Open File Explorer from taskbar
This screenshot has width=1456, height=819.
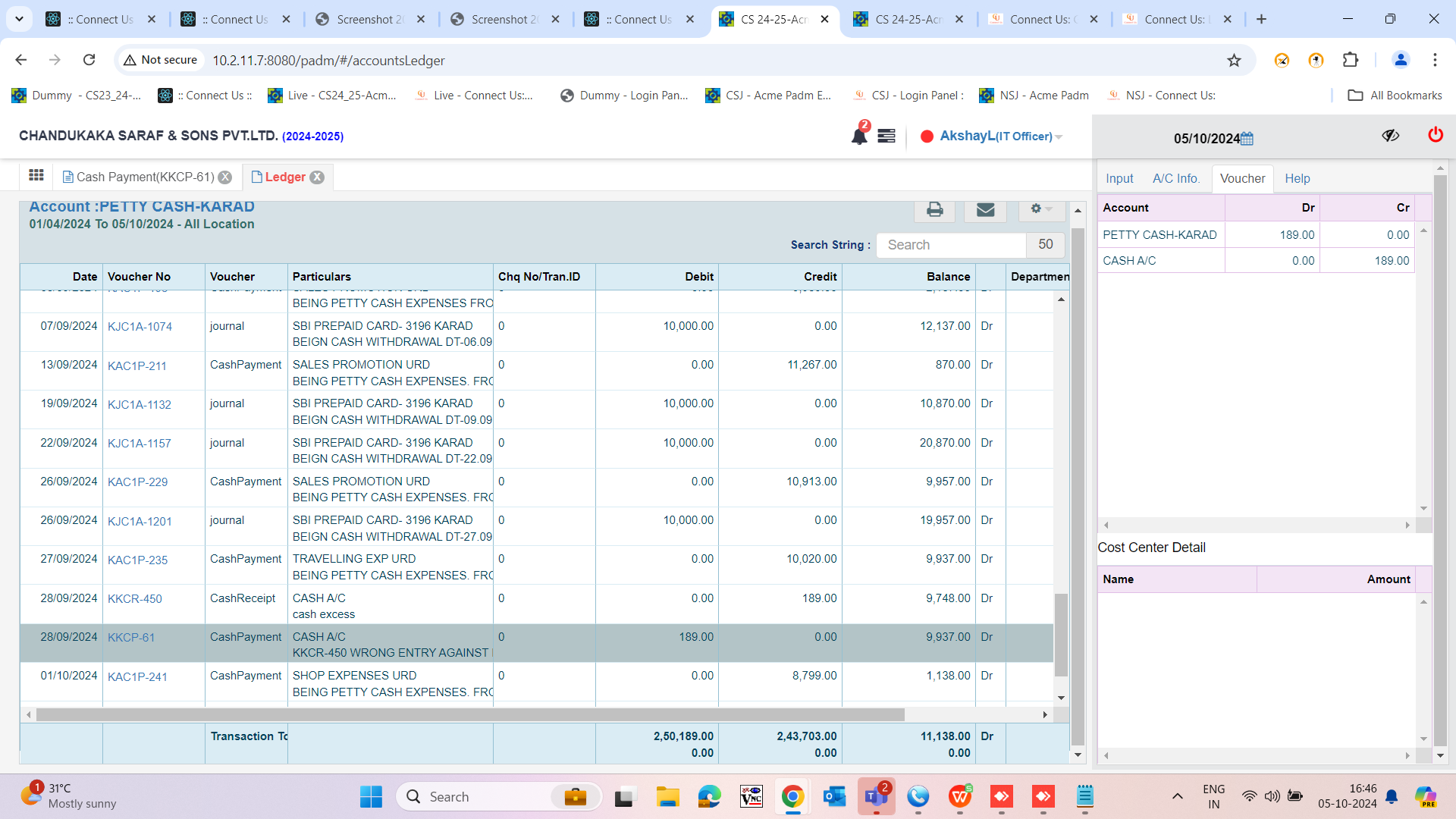coord(667,796)
